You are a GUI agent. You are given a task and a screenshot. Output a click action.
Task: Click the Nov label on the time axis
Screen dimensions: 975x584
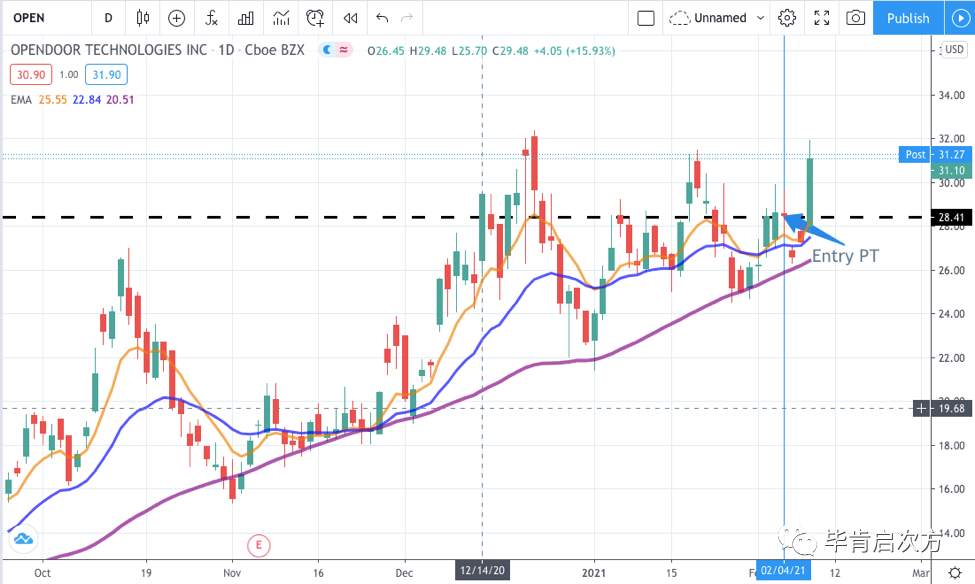232,573
